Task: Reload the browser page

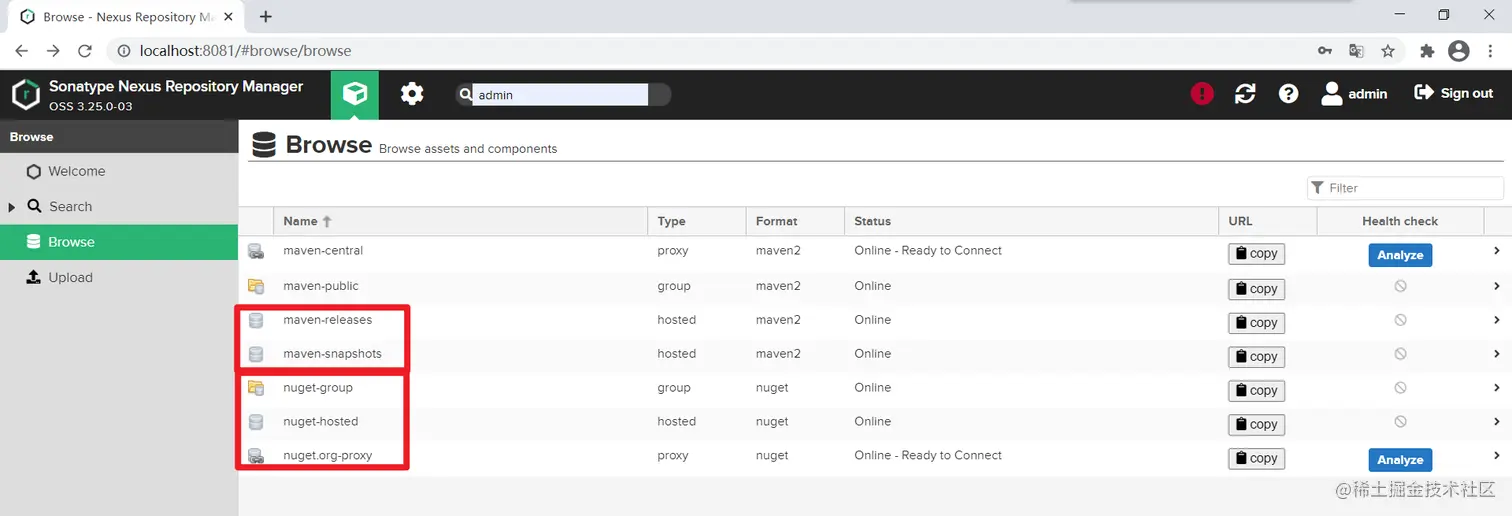Action: 85,50
